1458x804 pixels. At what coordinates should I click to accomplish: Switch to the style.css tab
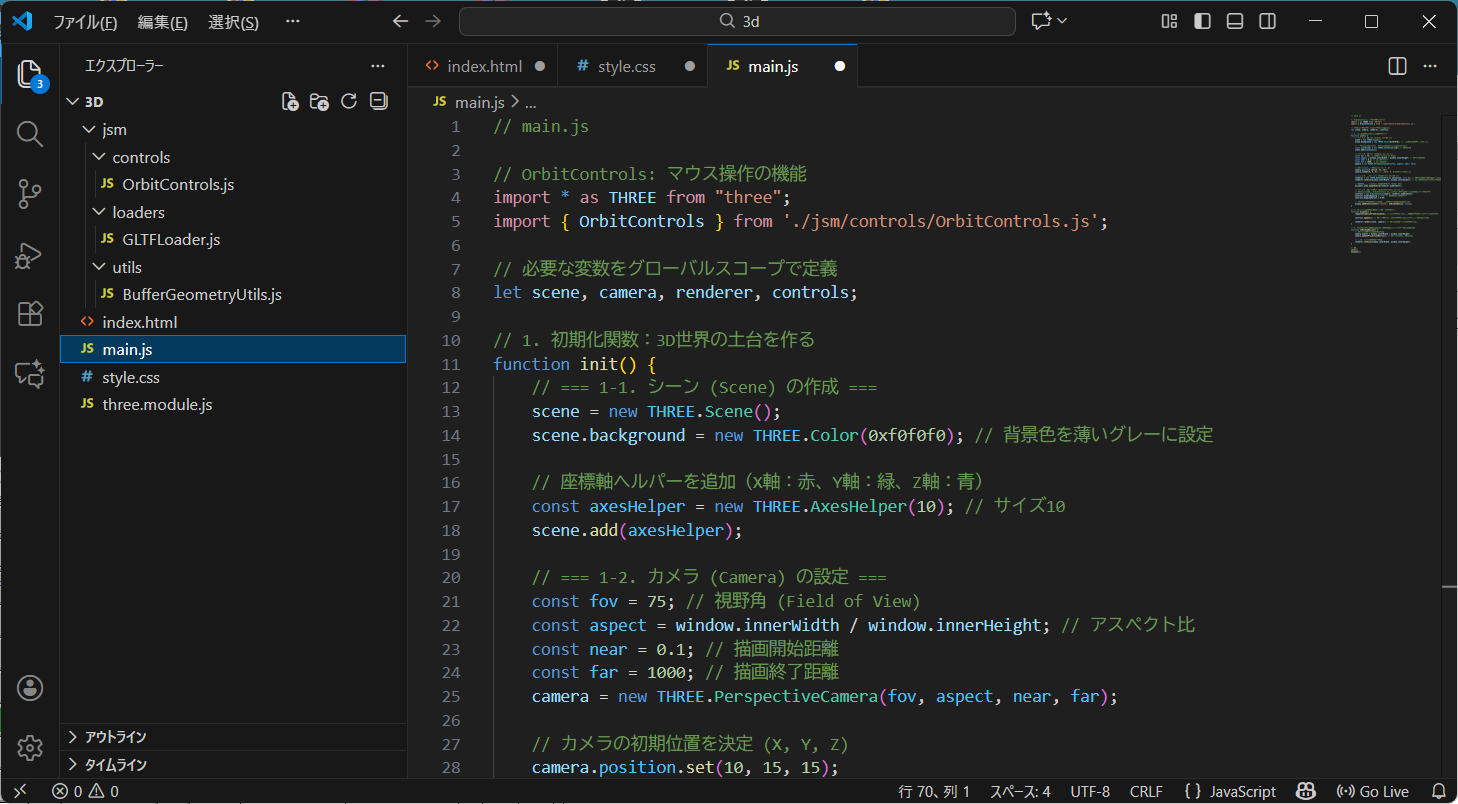click(627, 65)
